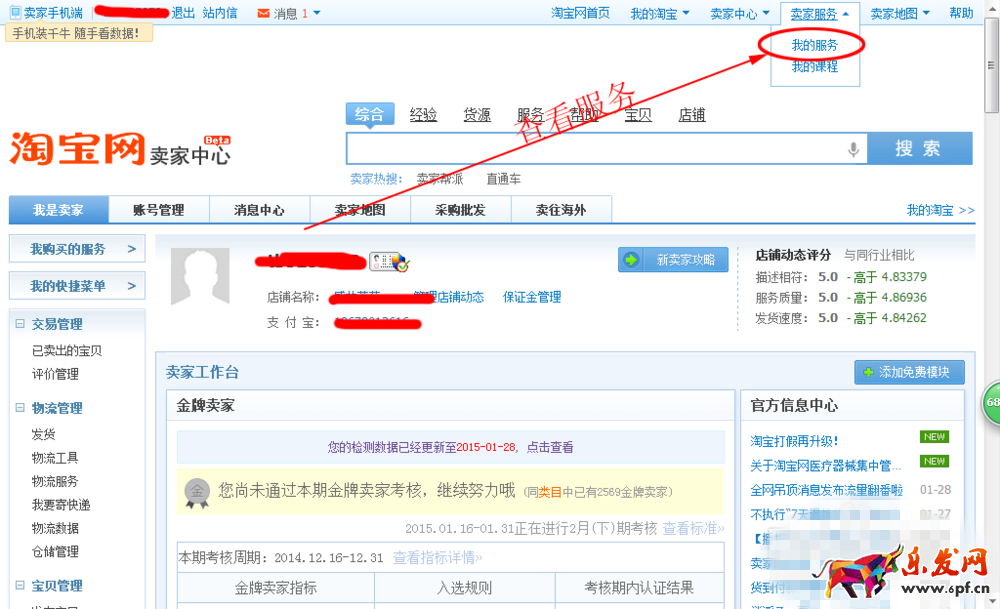Switch to the 店铺 search tab
Viewport: 1000px width, 609px height.
point(692,115)
